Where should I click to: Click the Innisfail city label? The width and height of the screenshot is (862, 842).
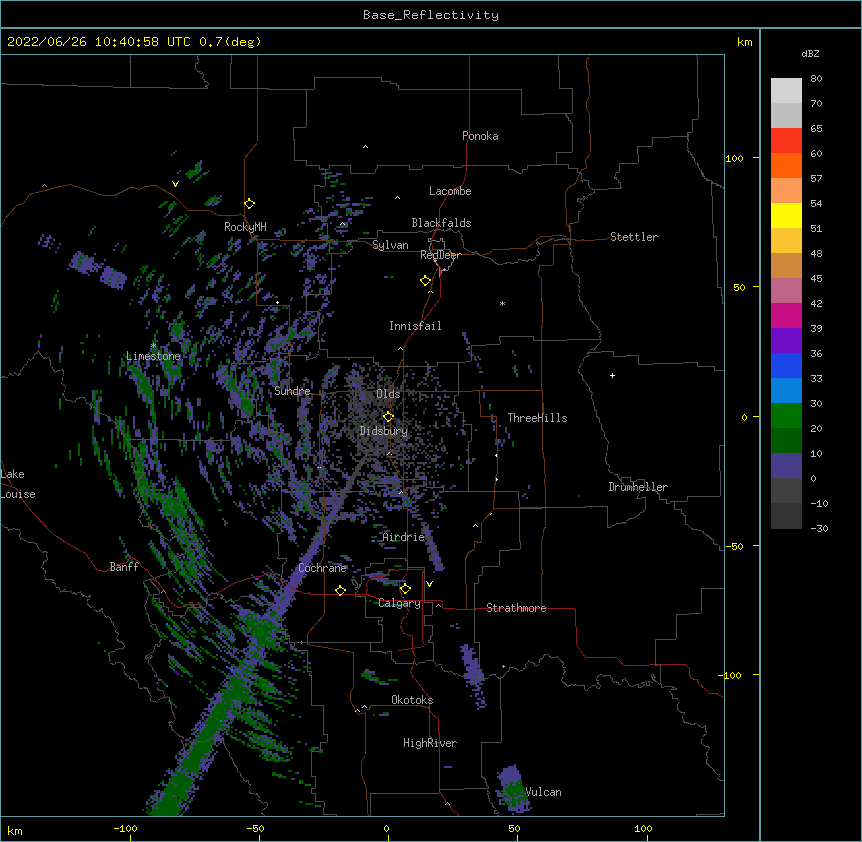coord(415,326)
